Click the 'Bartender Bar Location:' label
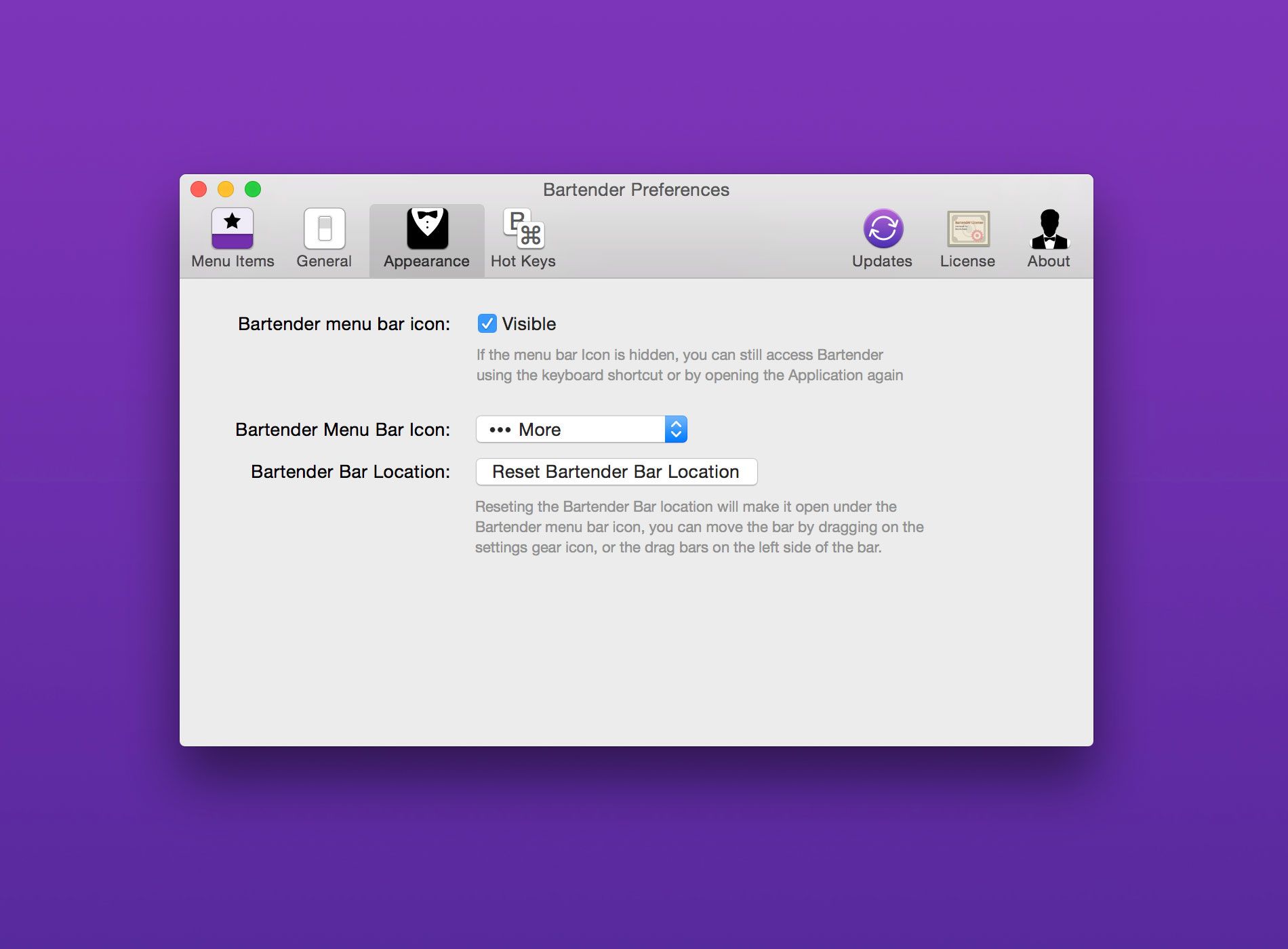This screenshot has width=1288, height=949. [x=350, y=472]
